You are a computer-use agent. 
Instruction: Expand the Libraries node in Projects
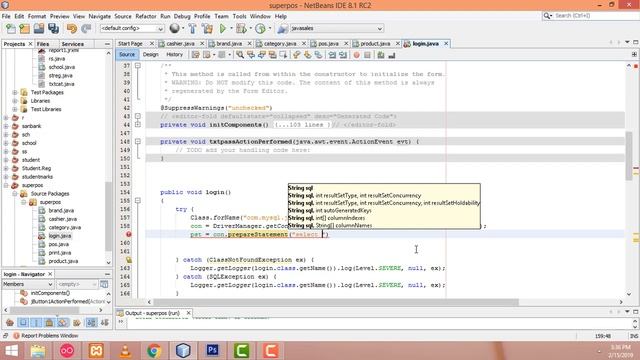(15, 101)
